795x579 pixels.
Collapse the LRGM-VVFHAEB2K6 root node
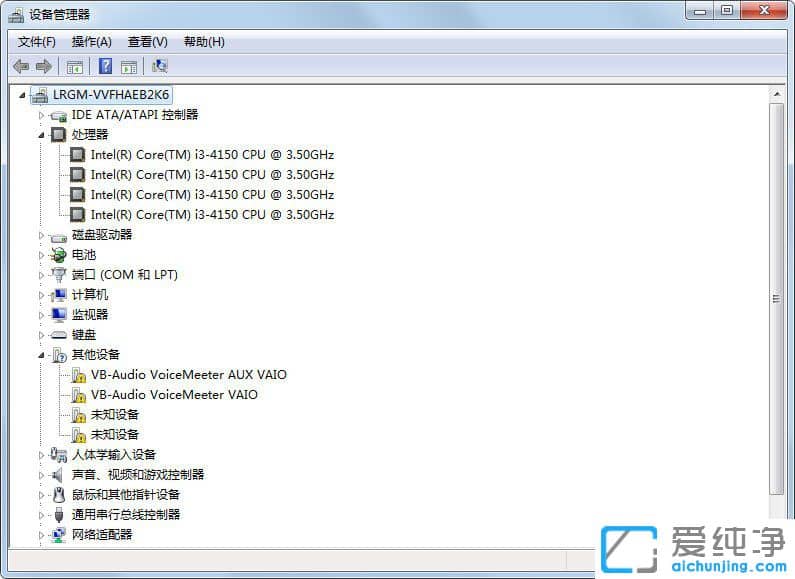tap(22, 95)
